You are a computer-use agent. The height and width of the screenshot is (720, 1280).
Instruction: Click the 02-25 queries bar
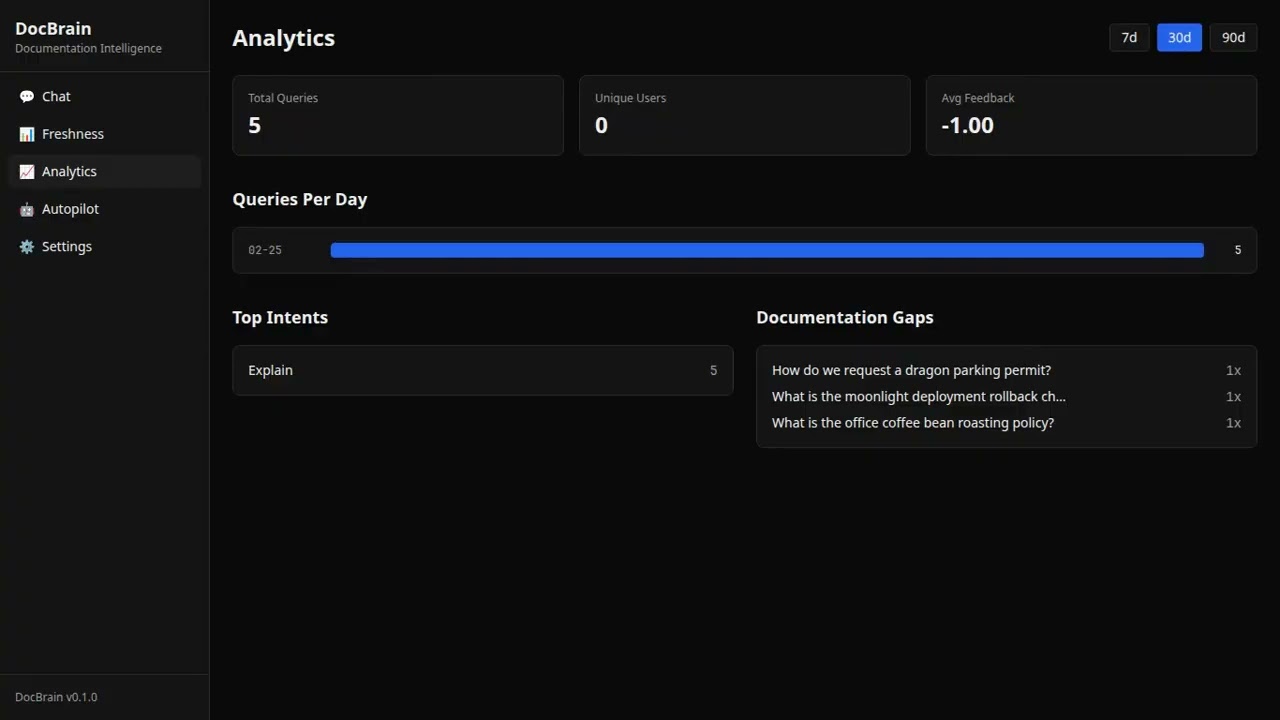[x=766, y=250]
